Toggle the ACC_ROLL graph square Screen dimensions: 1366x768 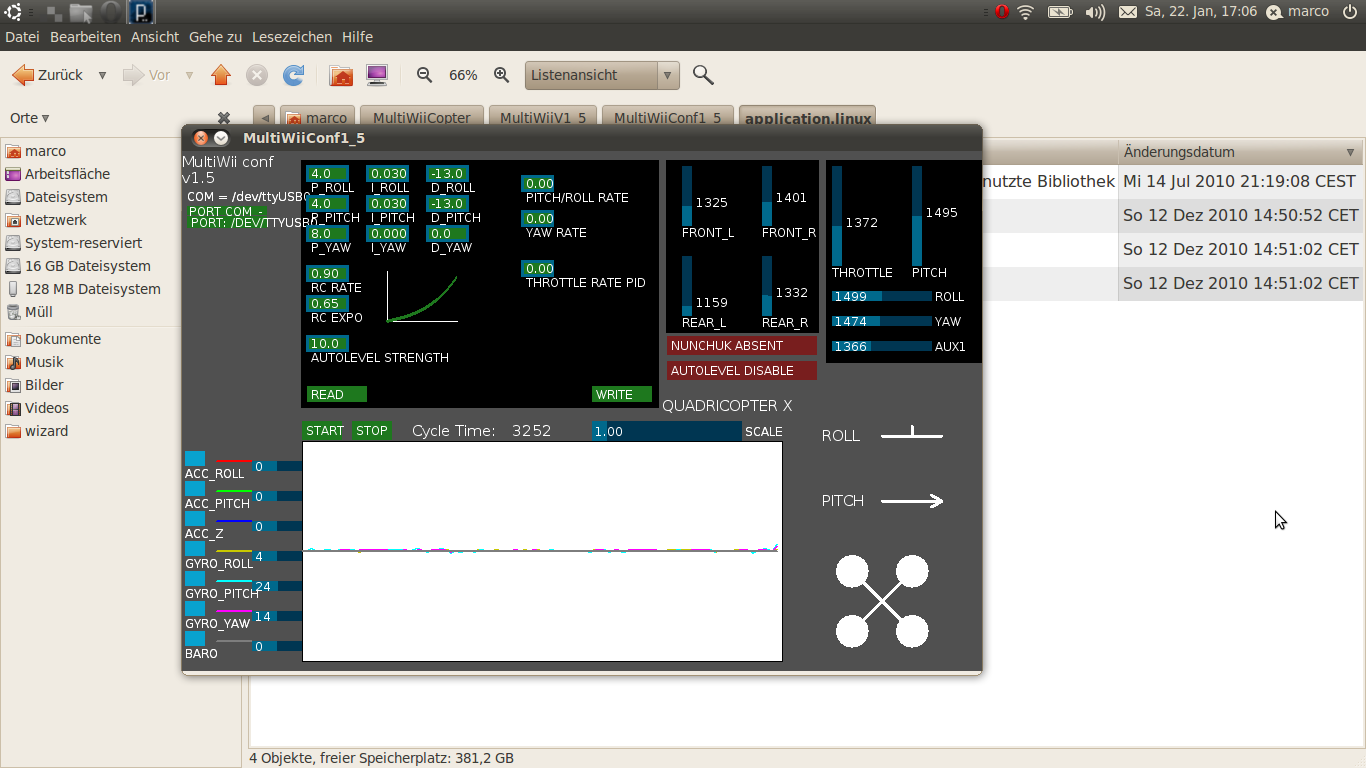[x=195, y=458]
